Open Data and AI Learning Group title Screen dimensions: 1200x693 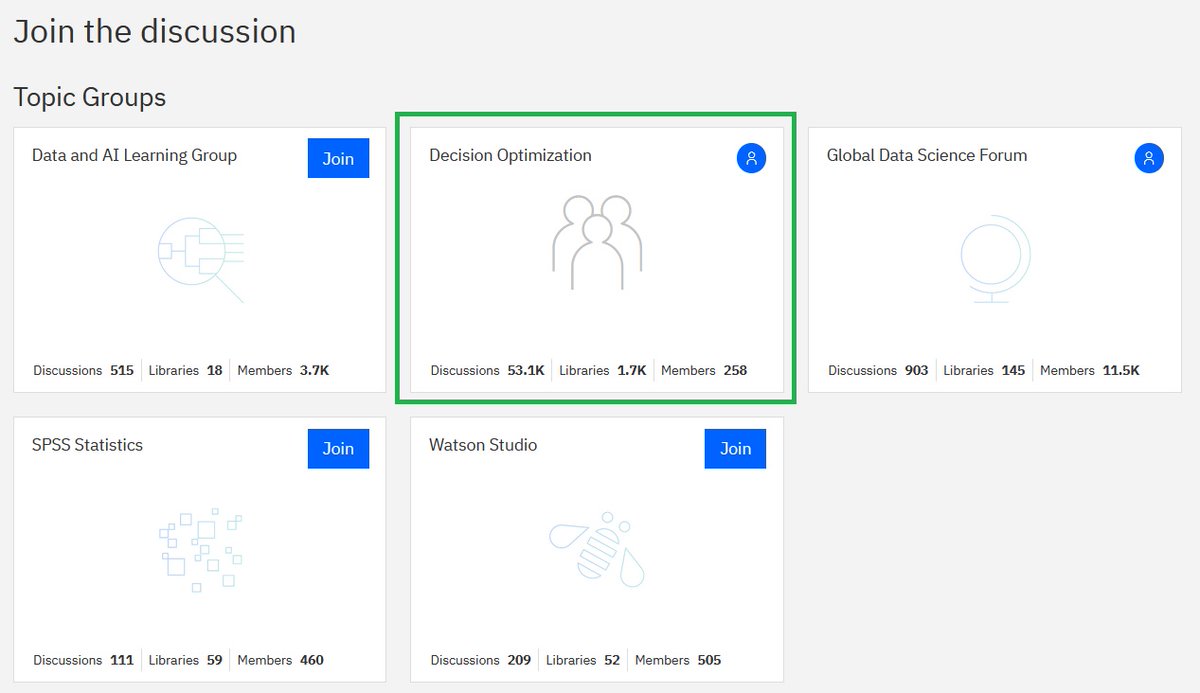tap(134, 155)
